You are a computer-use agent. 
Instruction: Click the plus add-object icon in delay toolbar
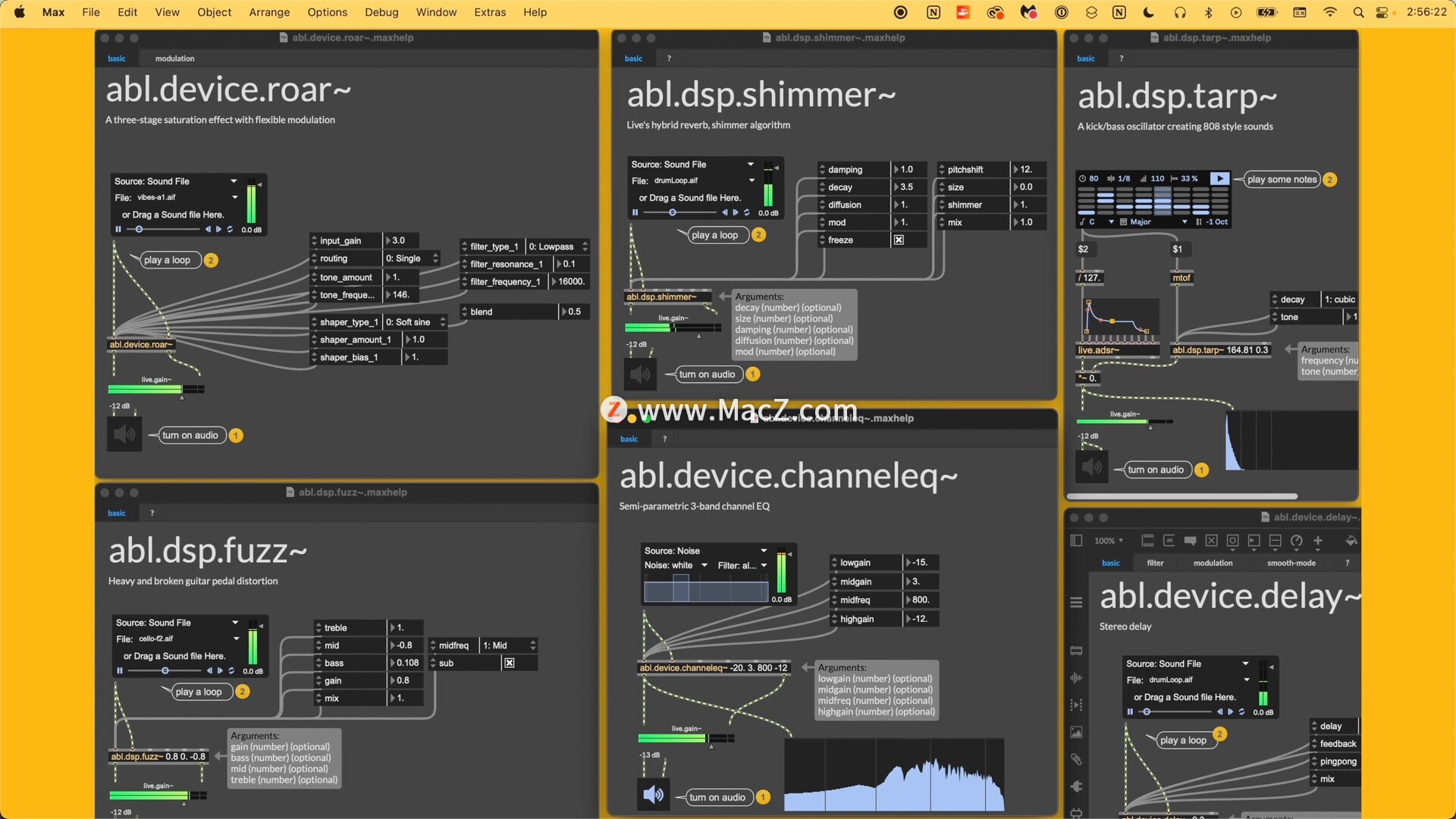1317,541
